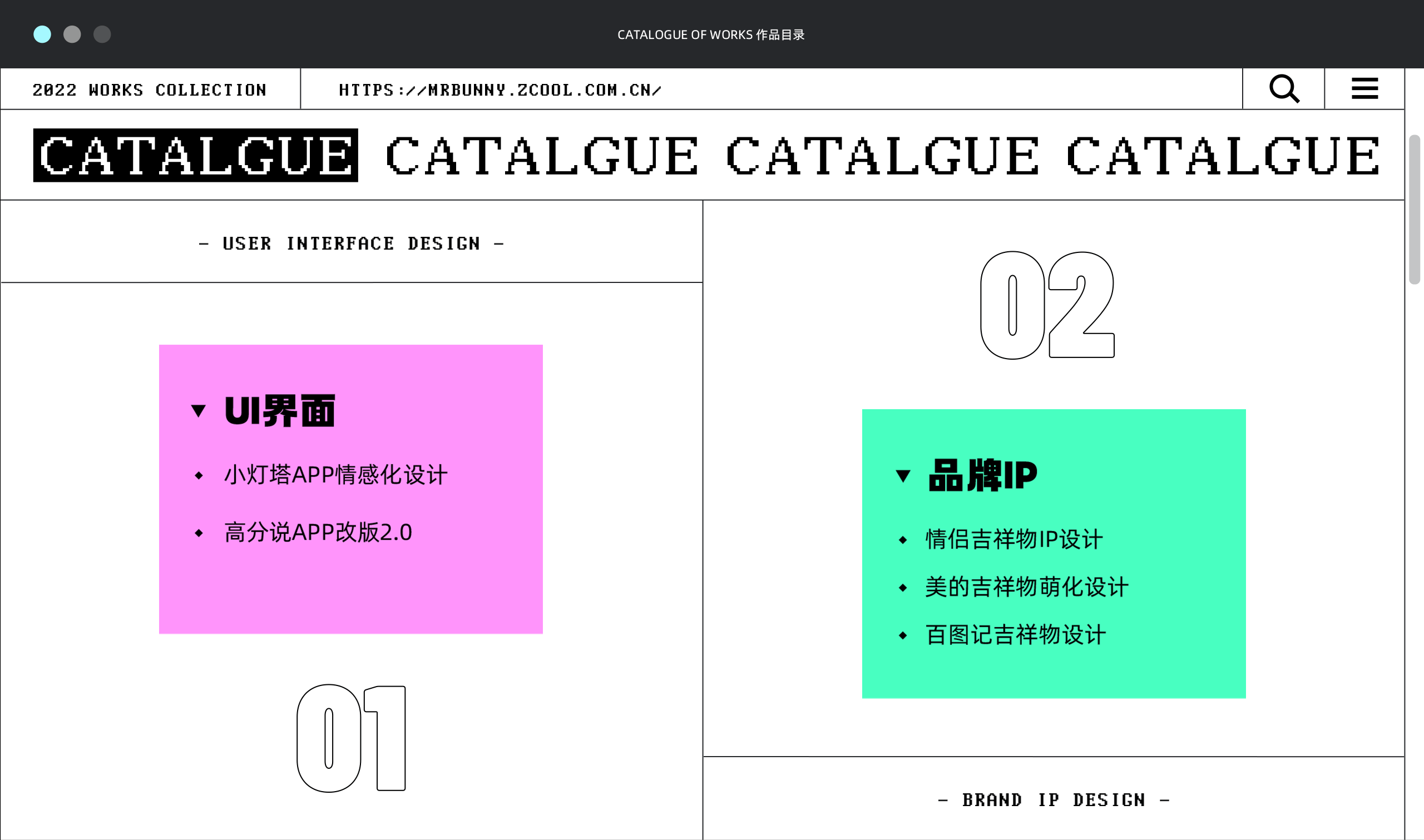Image resolution: width=1424 pixels, height=840 pixels.
Task: Open 百图记吉祥物设计 project link
Action: (x=1015, y=635)
